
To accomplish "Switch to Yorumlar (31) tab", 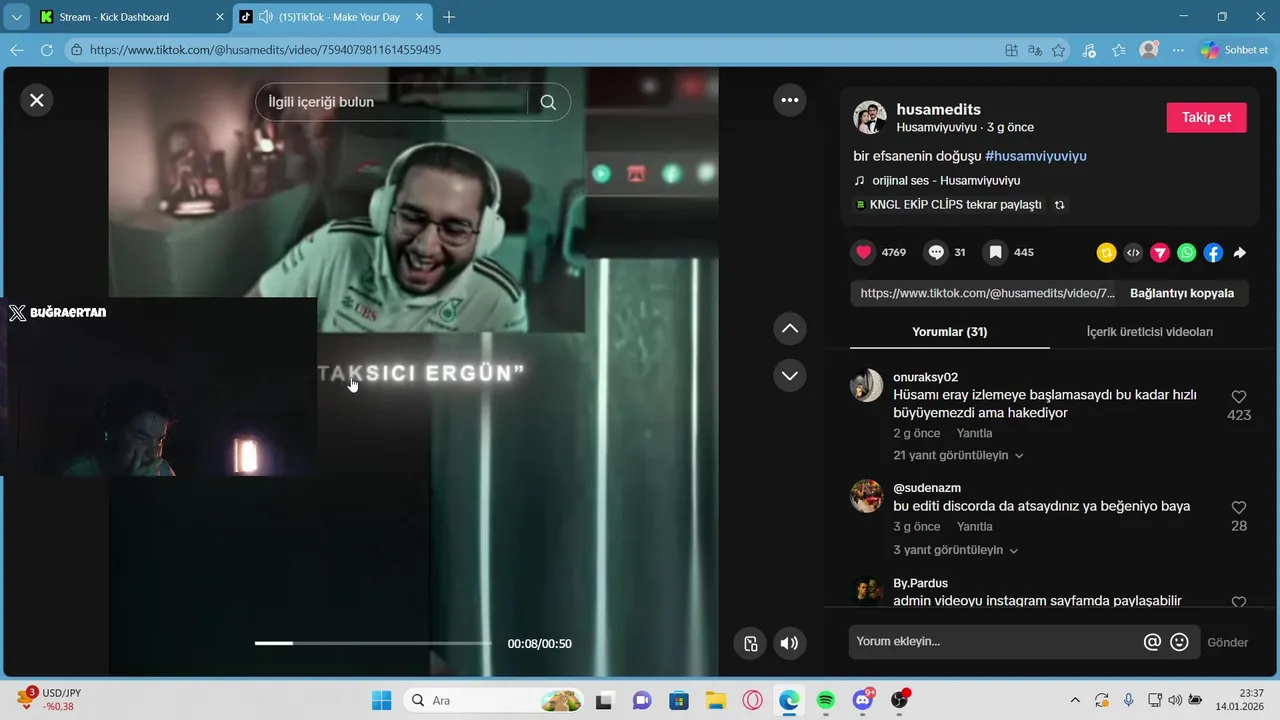I will (950, 331).
